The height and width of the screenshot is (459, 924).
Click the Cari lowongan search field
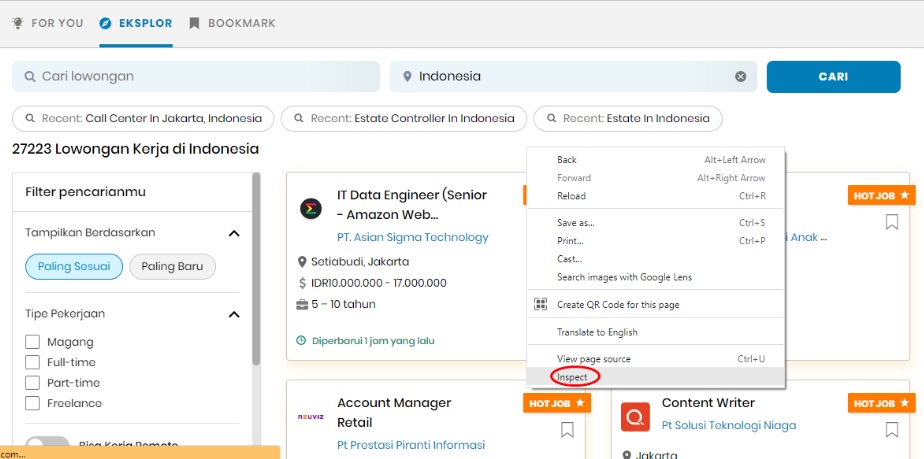(196, 76)
